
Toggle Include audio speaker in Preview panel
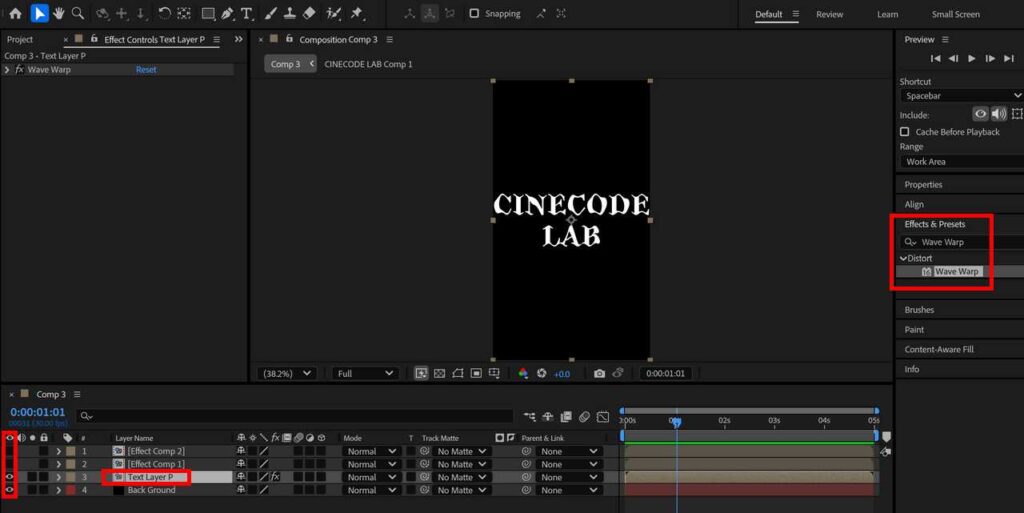coord(999,114)
